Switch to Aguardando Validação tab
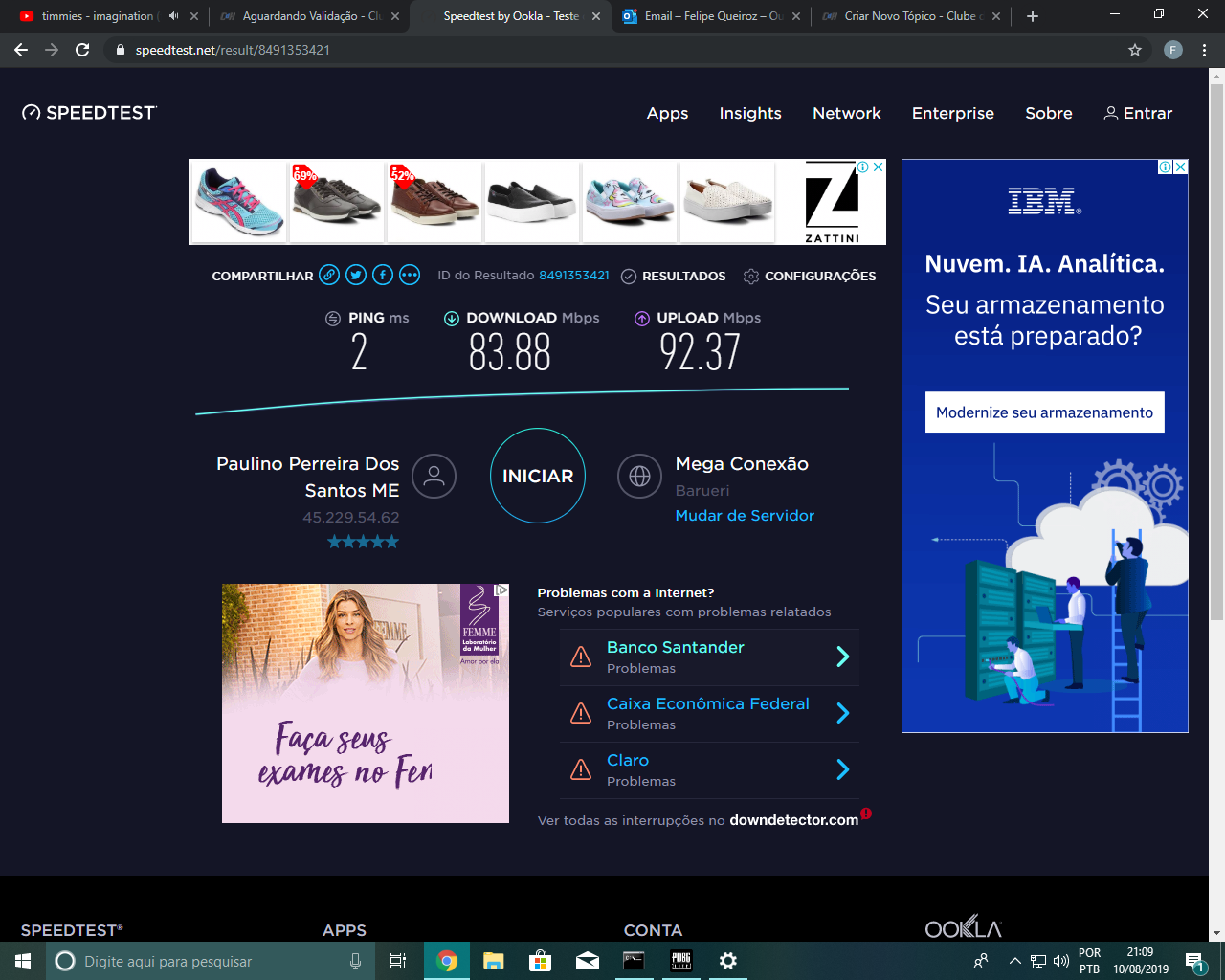1225x980 pixels. tap(311, 16)
